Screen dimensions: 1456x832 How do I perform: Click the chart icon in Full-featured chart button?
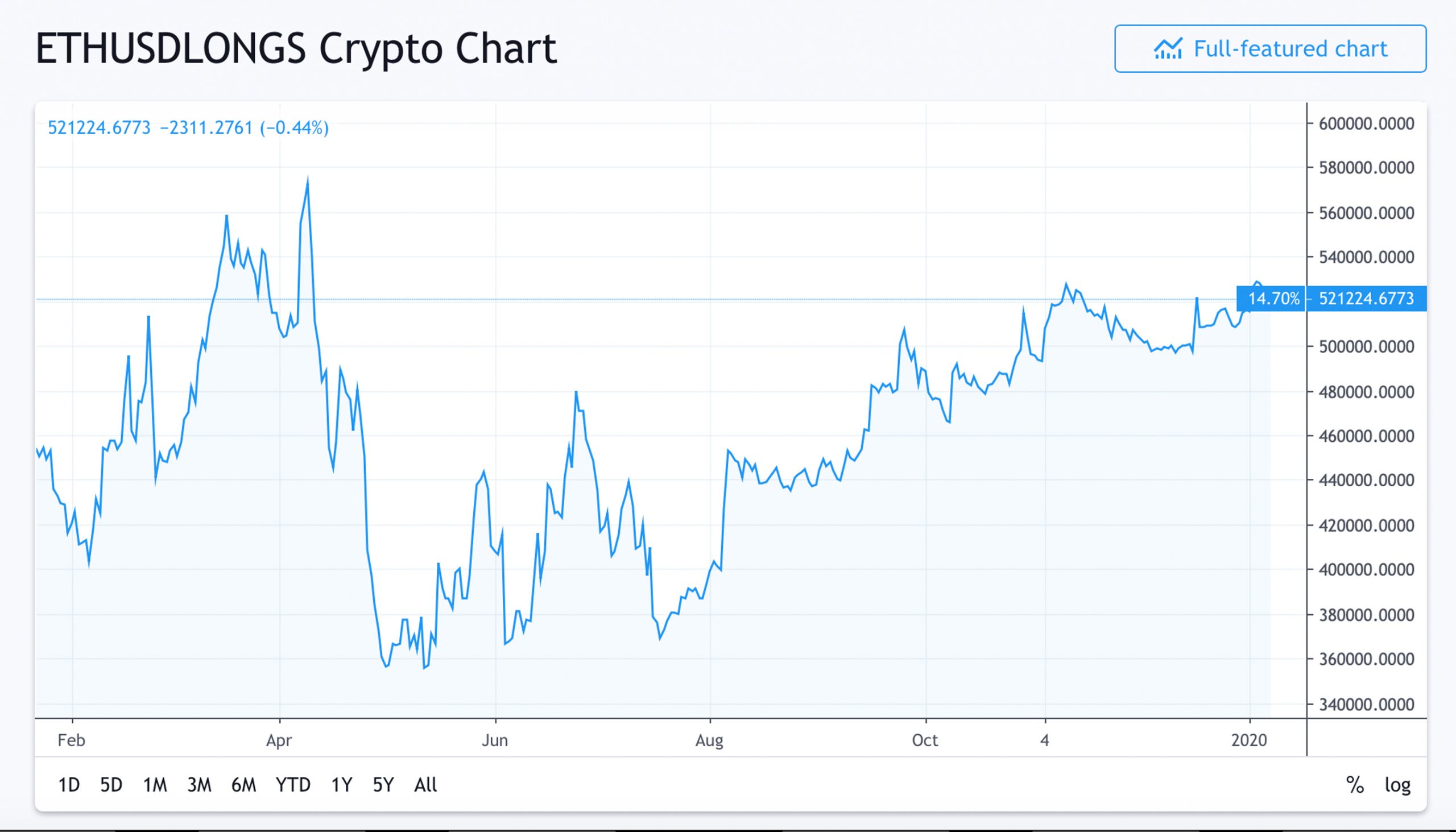[x=1168, y=49]
